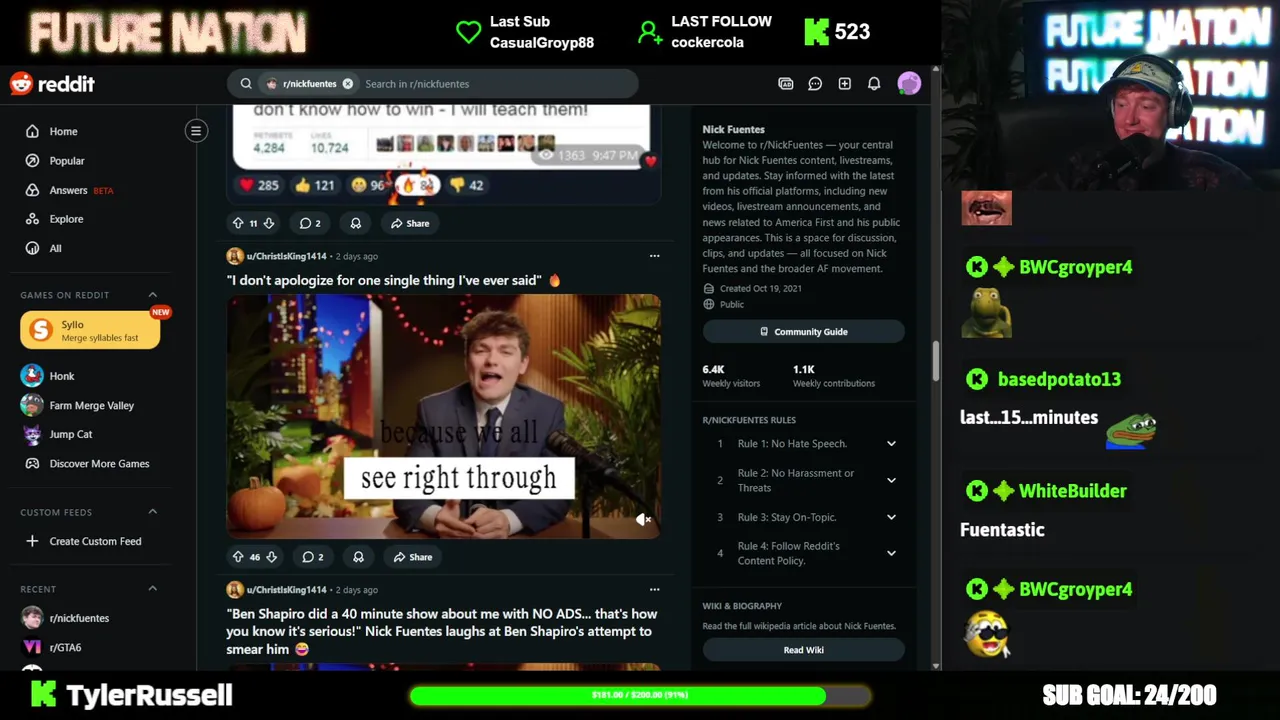Open options menu for the Ben Shapiro post

point(654,589)
